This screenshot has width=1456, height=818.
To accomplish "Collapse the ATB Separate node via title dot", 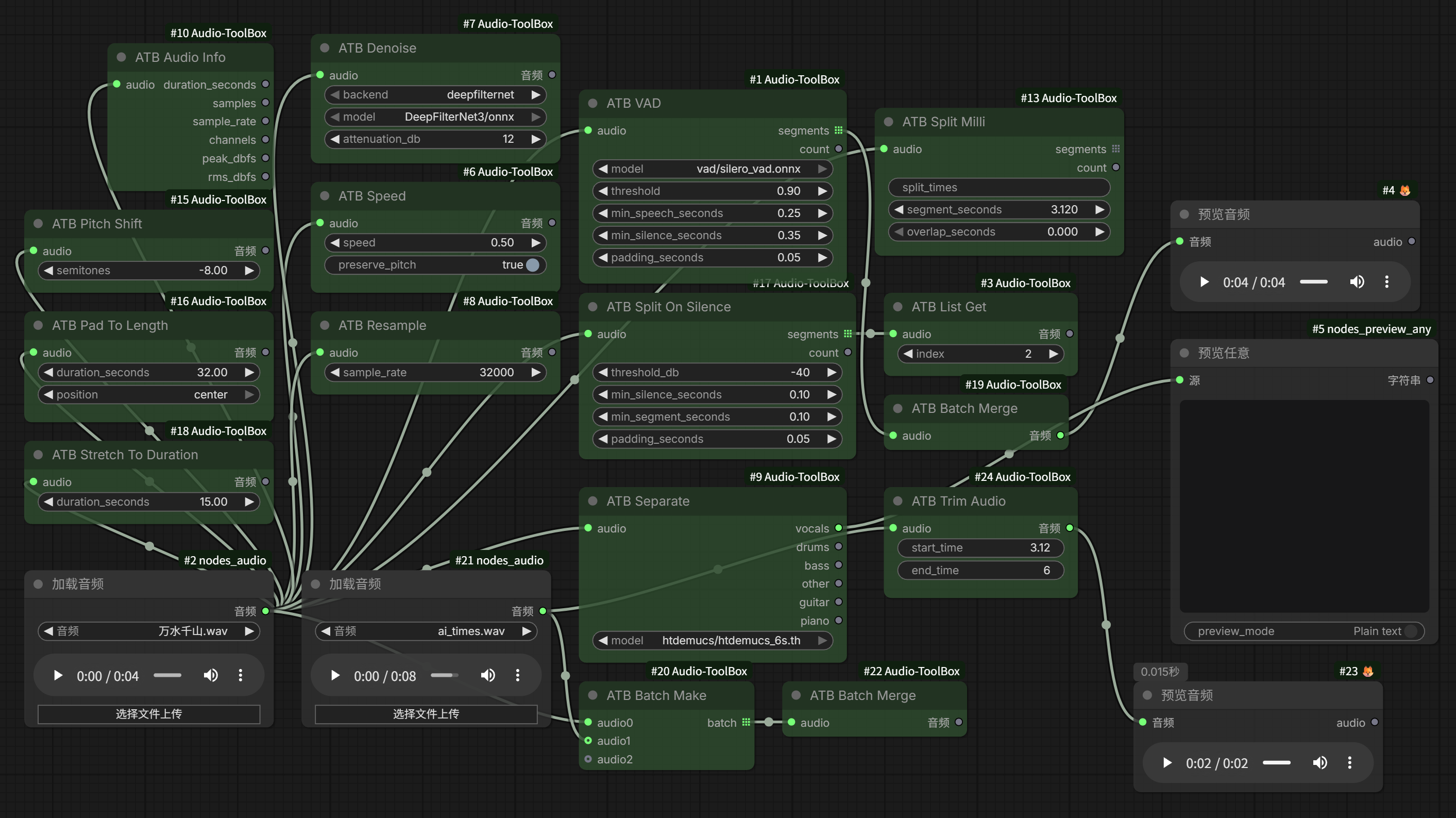I will coord(592,501).
